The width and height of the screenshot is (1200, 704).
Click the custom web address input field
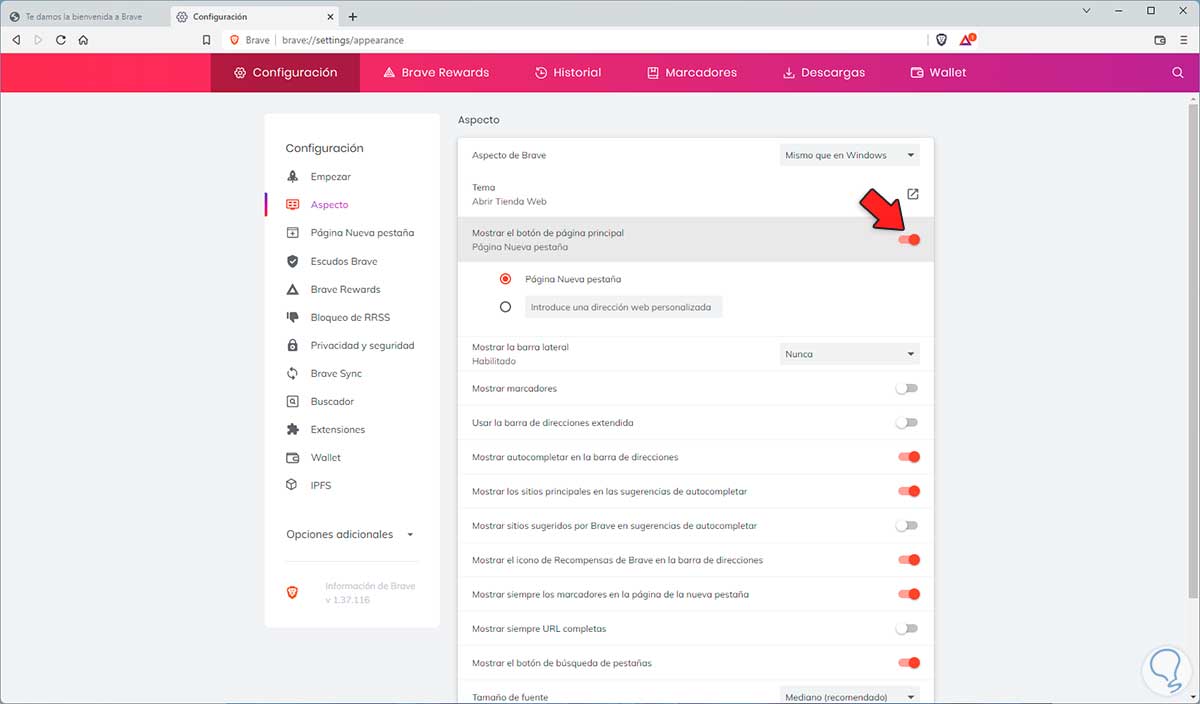click(x=623, y=307)
